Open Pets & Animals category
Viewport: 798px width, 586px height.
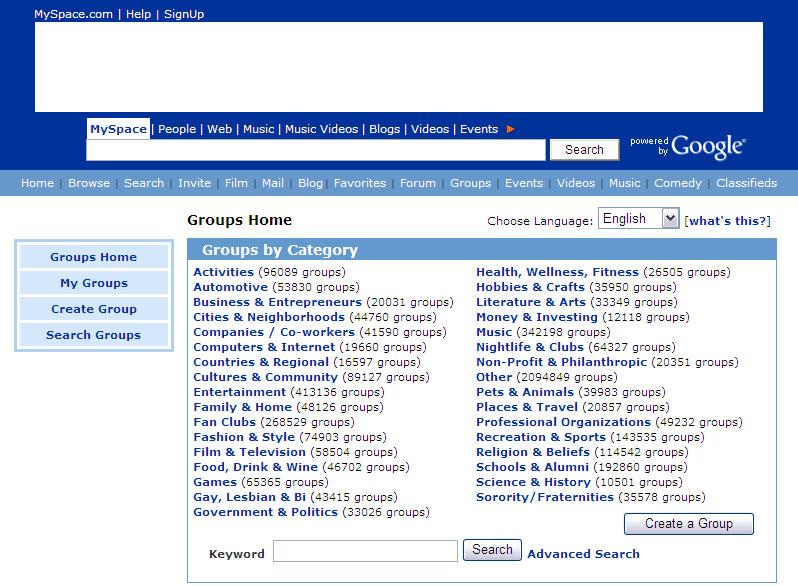(525, 392)
